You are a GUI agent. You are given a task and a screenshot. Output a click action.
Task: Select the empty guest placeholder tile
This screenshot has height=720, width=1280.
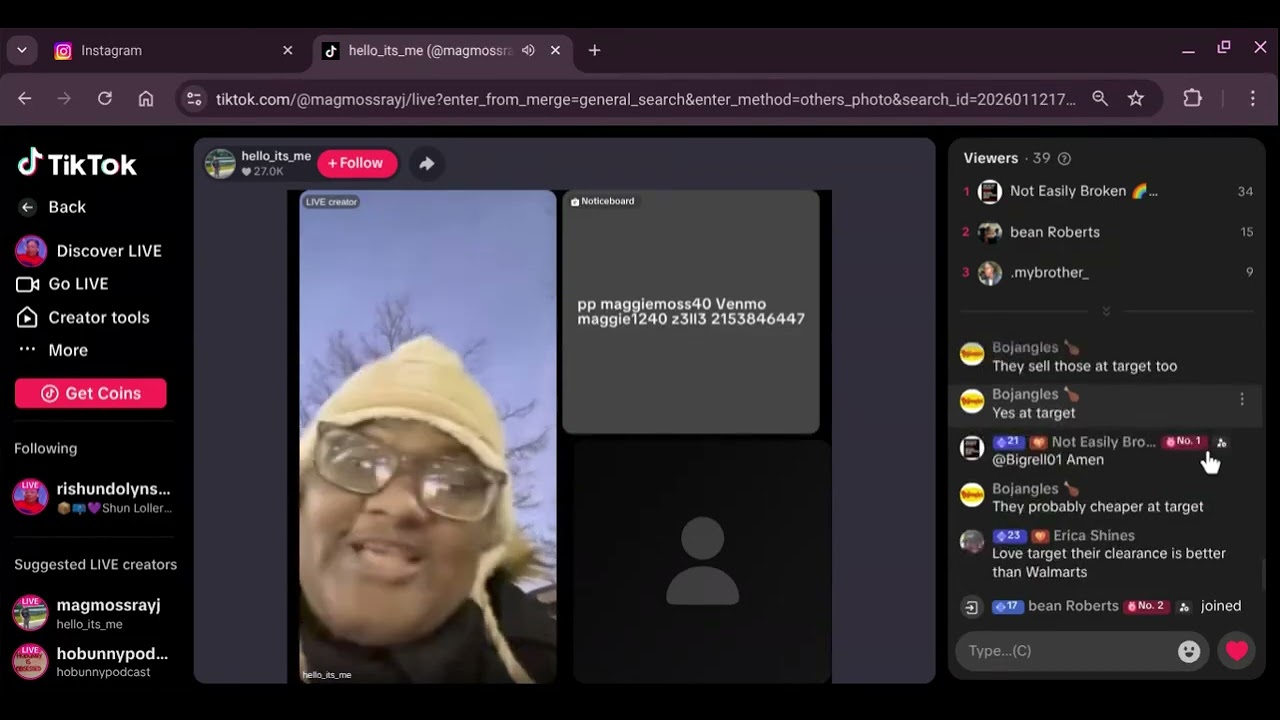[x=702, y=561]
